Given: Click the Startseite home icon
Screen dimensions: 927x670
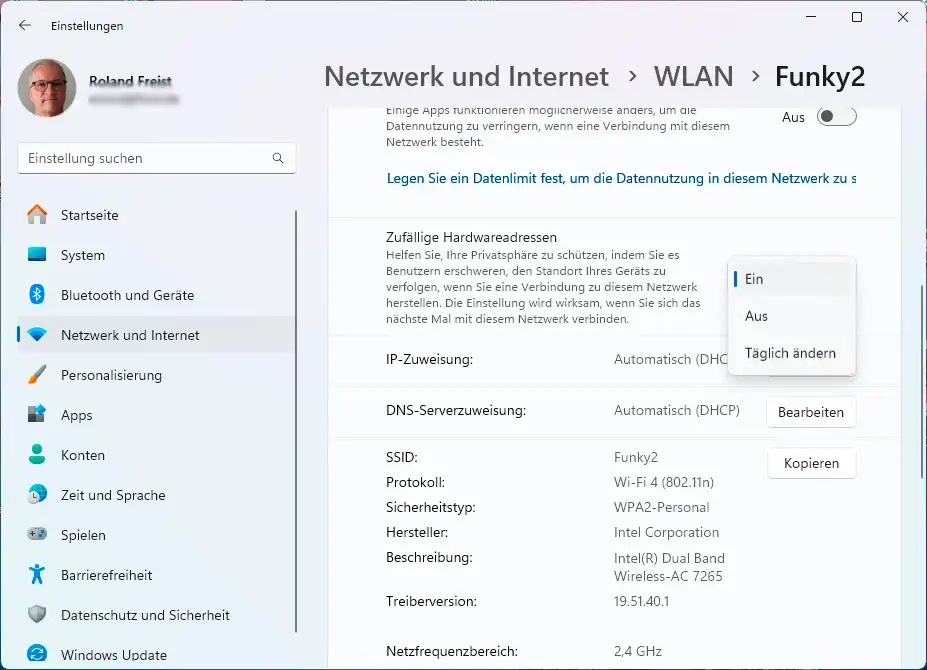Looking at the screenshot, I should [x=37, y=215].
